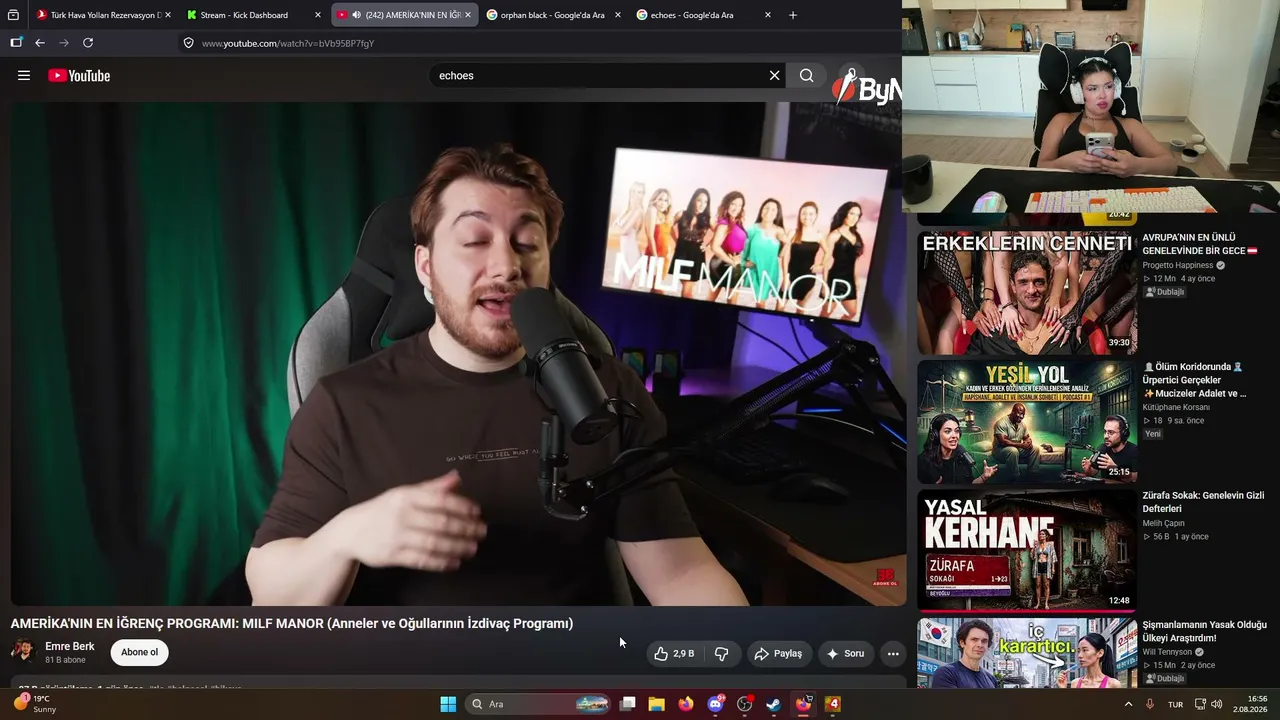1280x720 pixels.
Task: Open AVRUPA'NIN EN ÜNLÜ GENELEVİNDE BİR GECE title
Action: tap(1199, 244)
